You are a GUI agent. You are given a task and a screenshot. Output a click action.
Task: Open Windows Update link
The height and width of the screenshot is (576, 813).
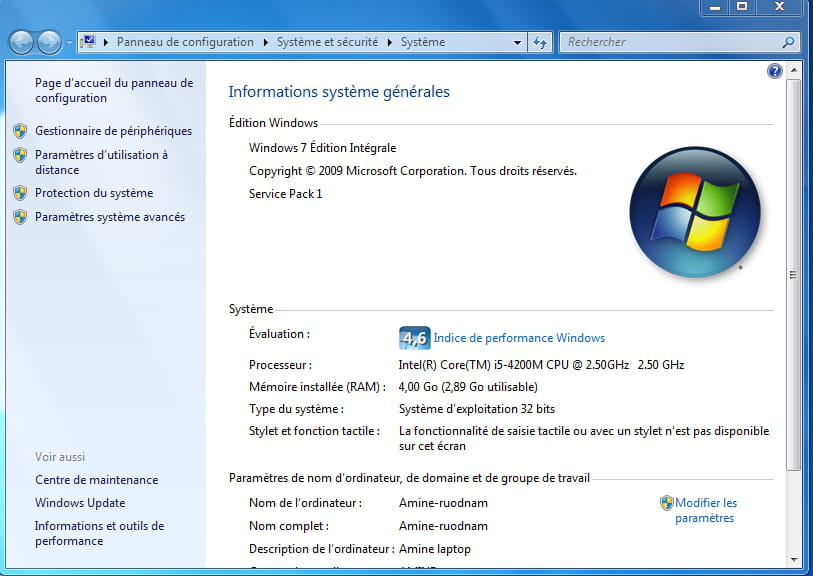(x=80, y=503)
